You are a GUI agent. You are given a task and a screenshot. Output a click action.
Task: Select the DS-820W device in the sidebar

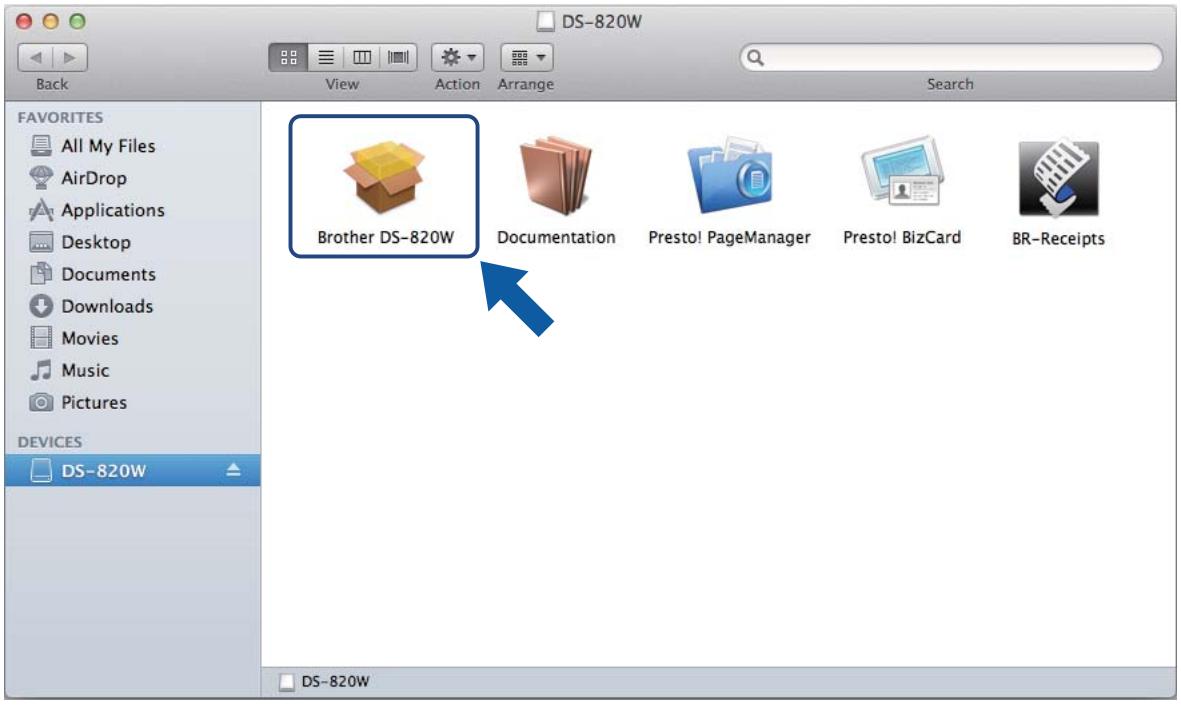133,470
